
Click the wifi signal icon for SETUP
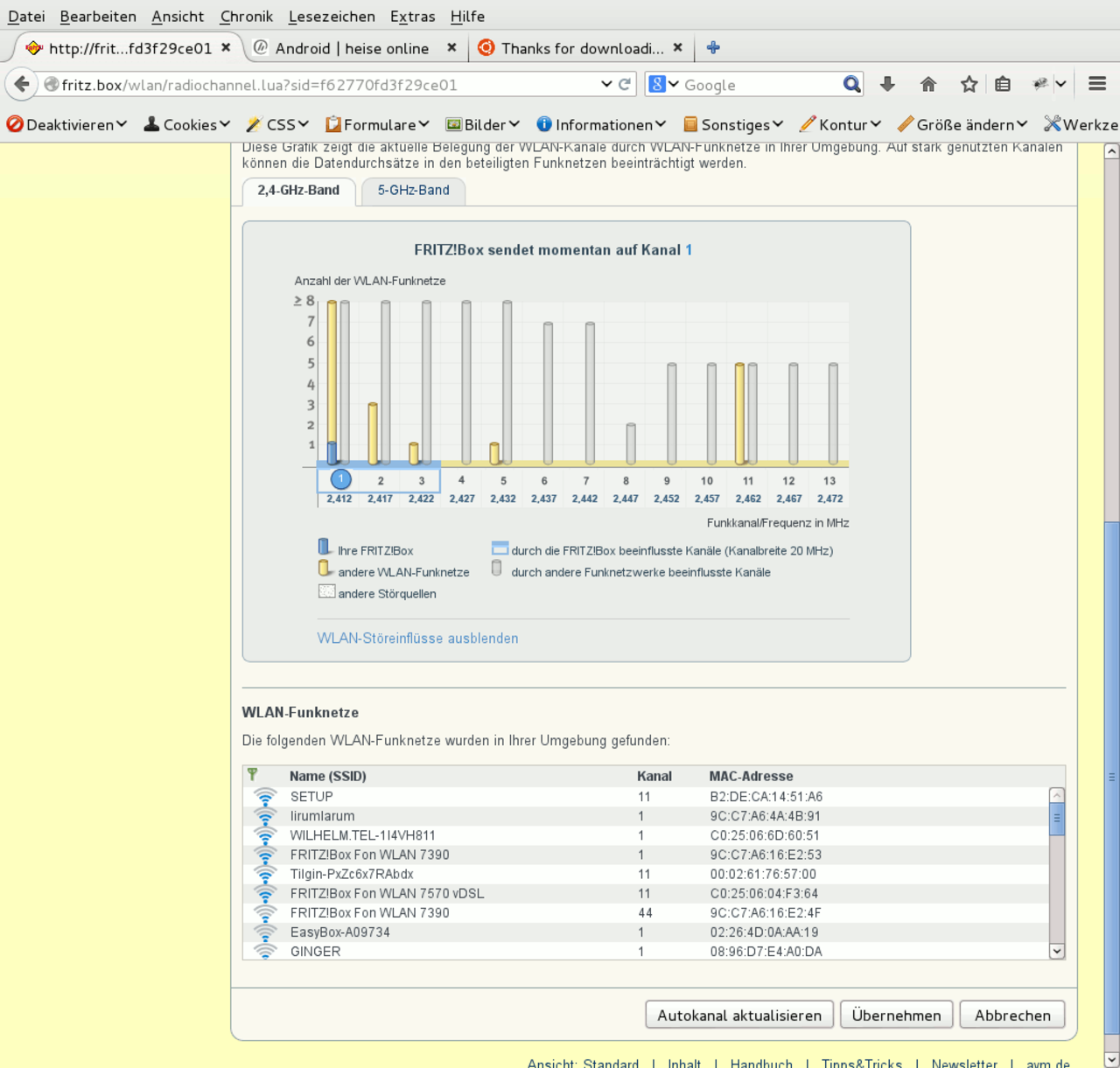point(265,796)
